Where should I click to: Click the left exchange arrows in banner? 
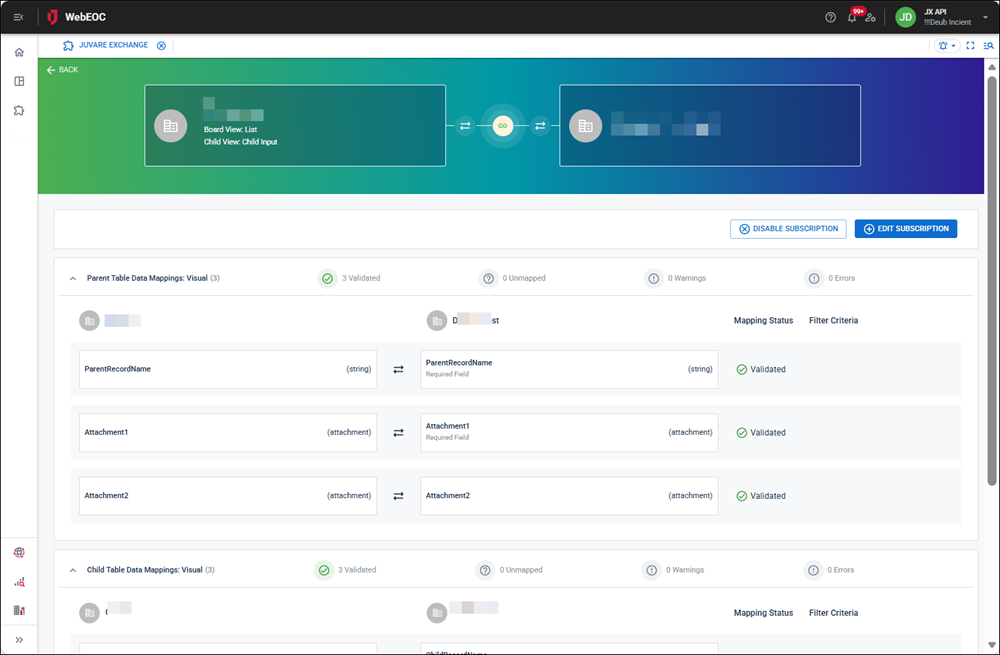pos(465,126)
